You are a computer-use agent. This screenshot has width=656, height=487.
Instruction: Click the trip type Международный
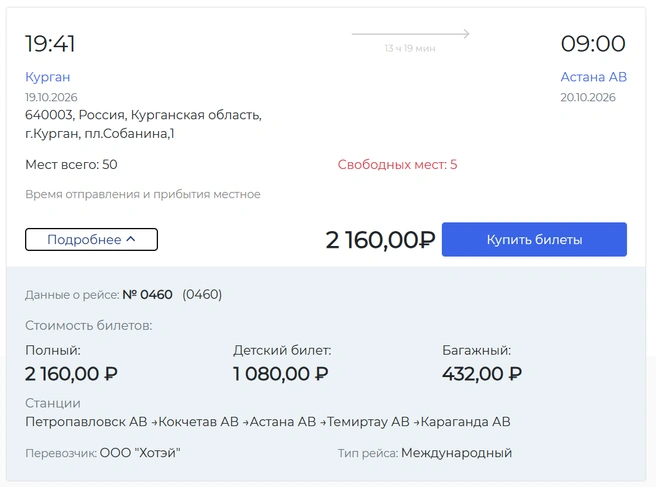point(456,453)
